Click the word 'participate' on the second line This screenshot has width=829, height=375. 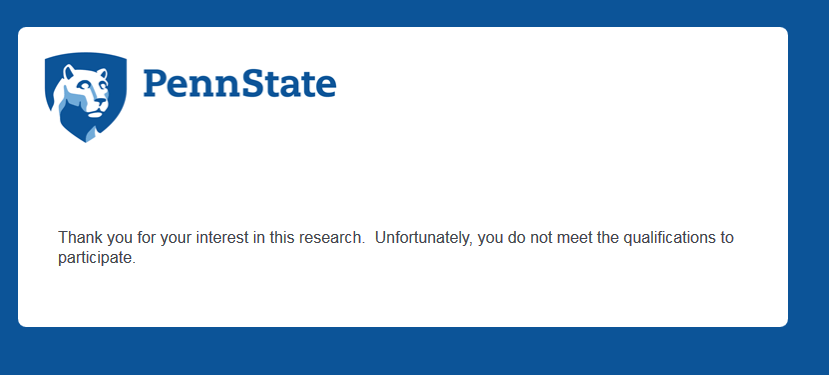click(x=95, y=259)
